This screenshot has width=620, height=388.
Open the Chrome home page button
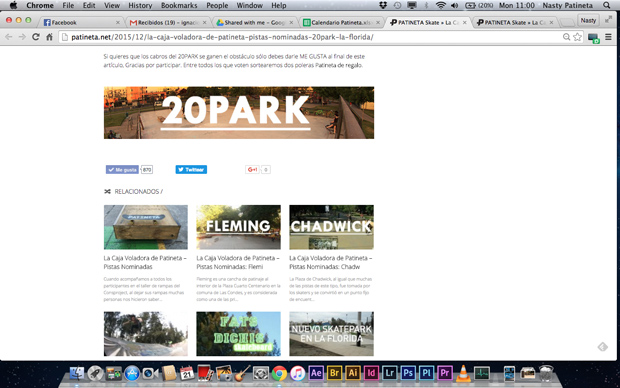49,37
